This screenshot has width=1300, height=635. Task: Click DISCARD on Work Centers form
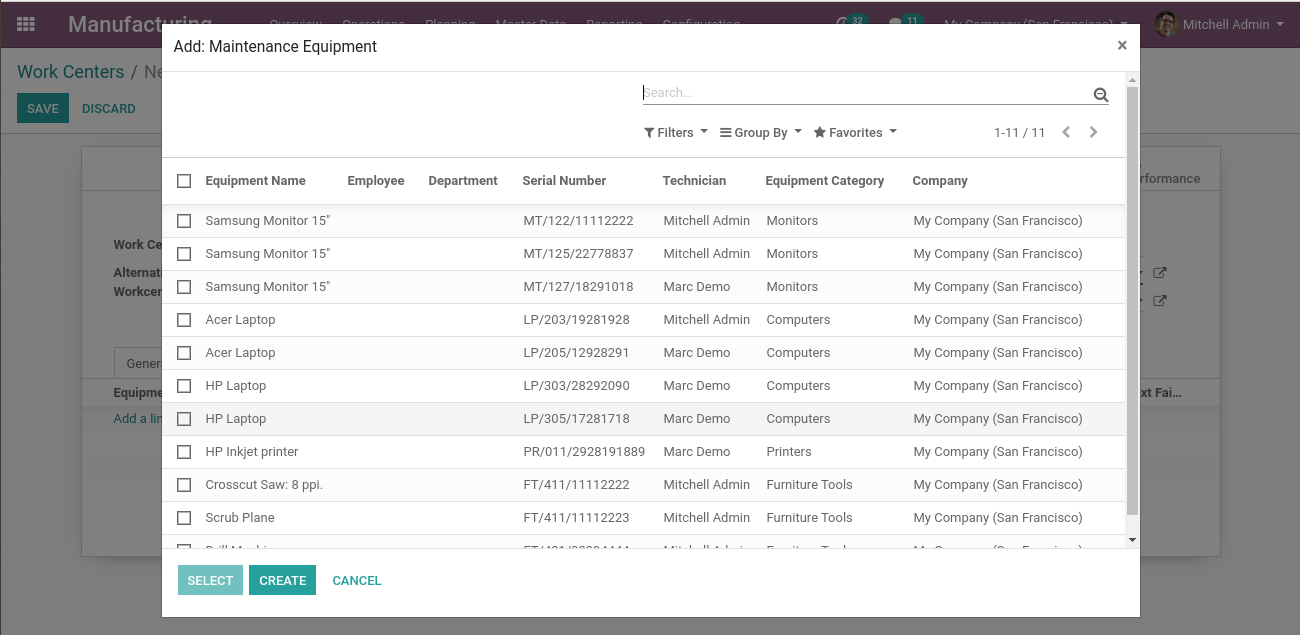[x=109, y=108]
